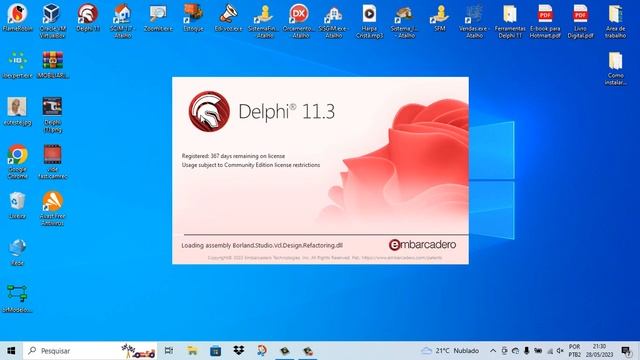Open File Explorer from the taskbar
Image resolution: width=640 pixels, height=360 pixels.
[192, 351]
